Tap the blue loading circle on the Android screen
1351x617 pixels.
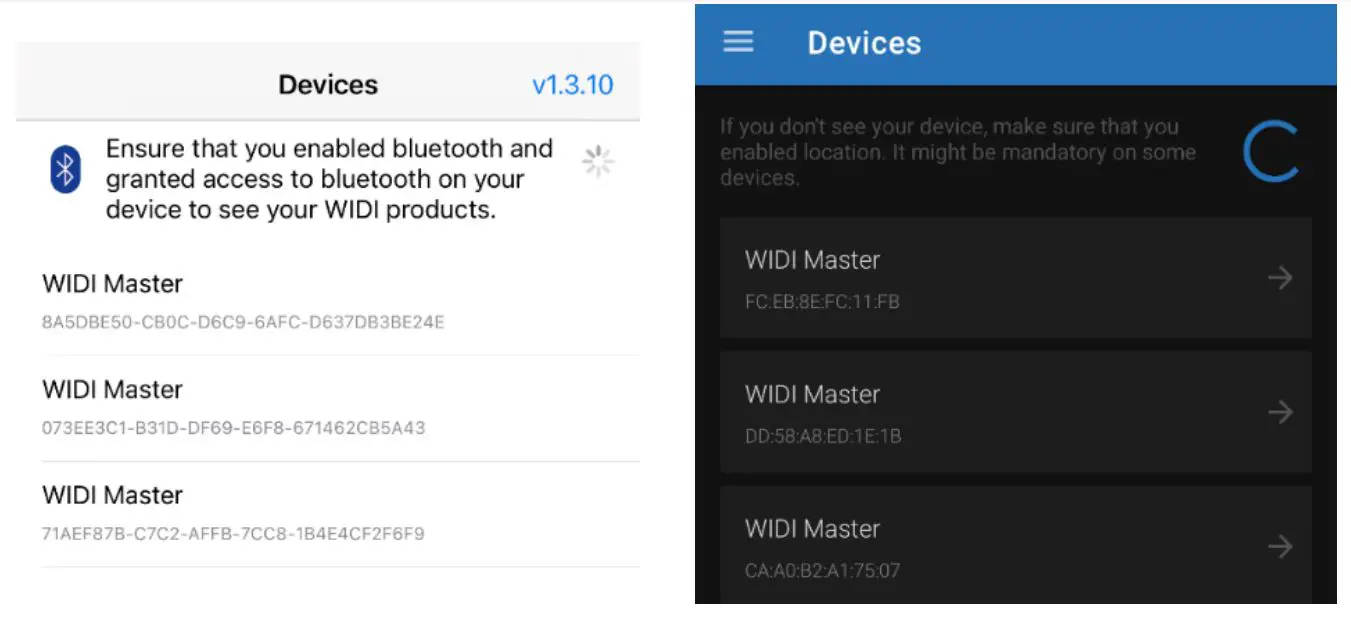click(1271, 151)
